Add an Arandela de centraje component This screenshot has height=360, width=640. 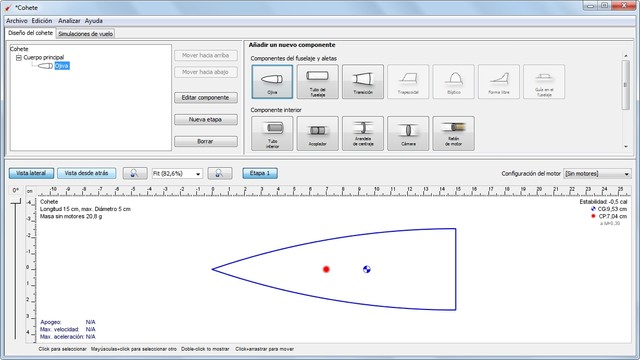[x=363, y=133]
